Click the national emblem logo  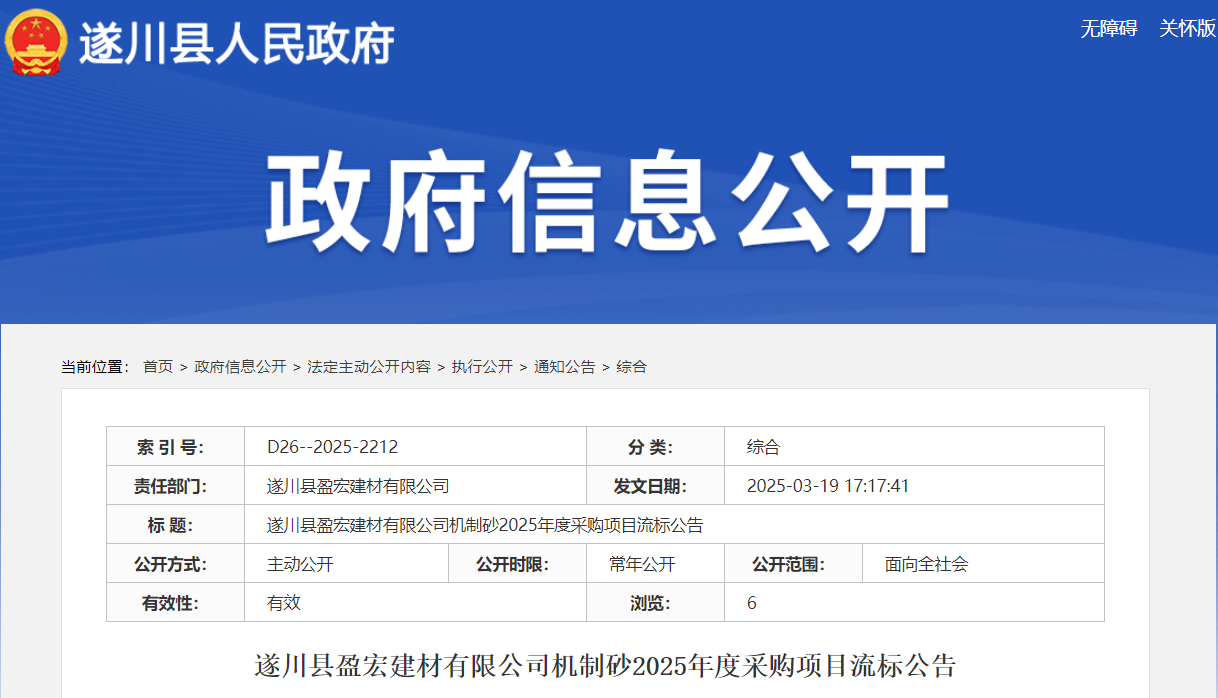click(36, 42)
